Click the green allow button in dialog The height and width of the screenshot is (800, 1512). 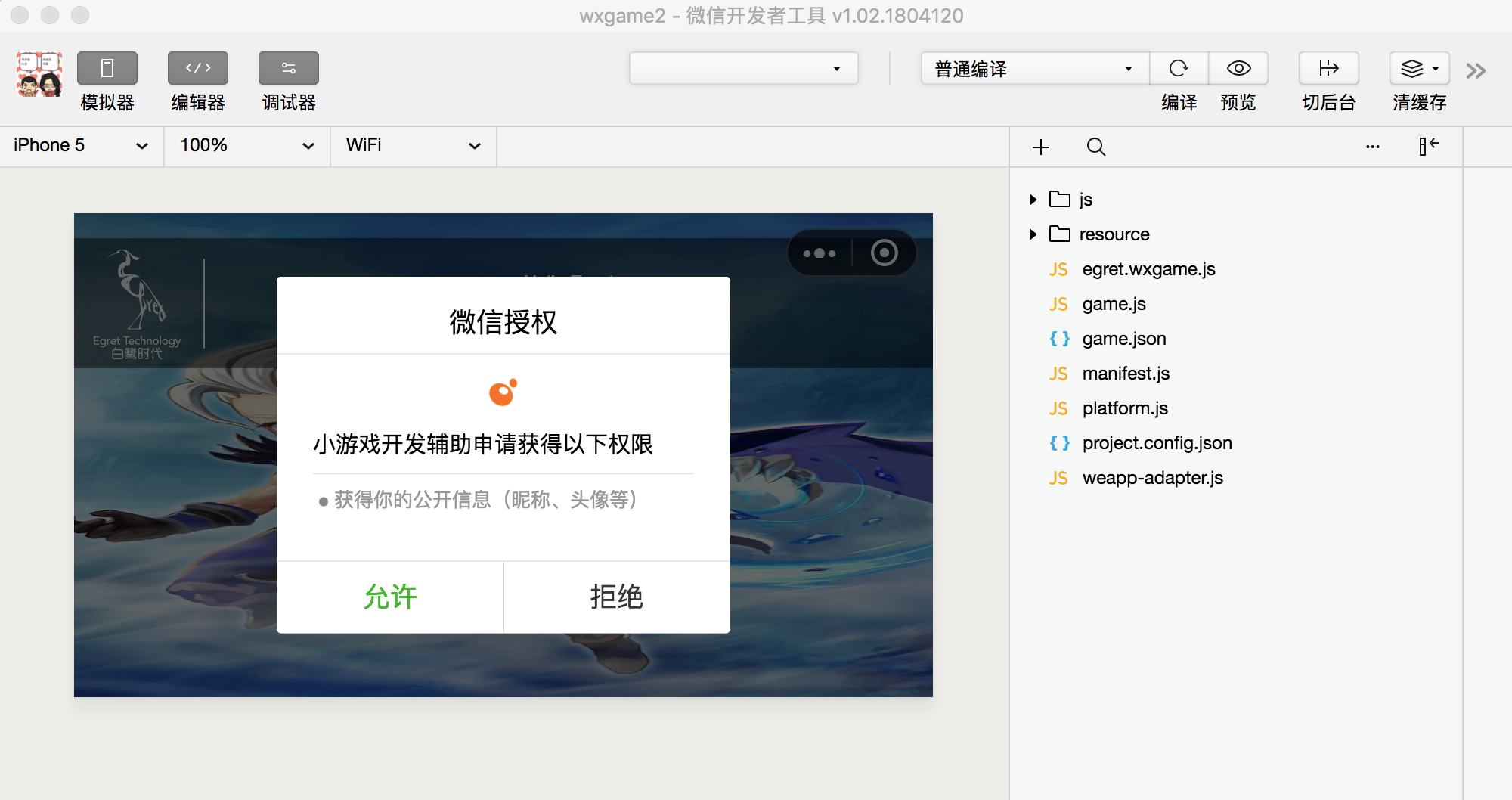pyautogui.click(x=390, y=597)
